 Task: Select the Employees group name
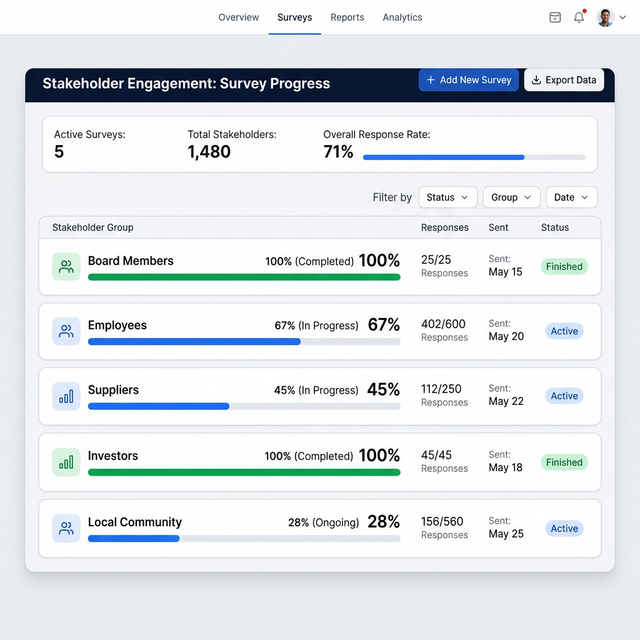pyautogui.click(x=117, y=325)
